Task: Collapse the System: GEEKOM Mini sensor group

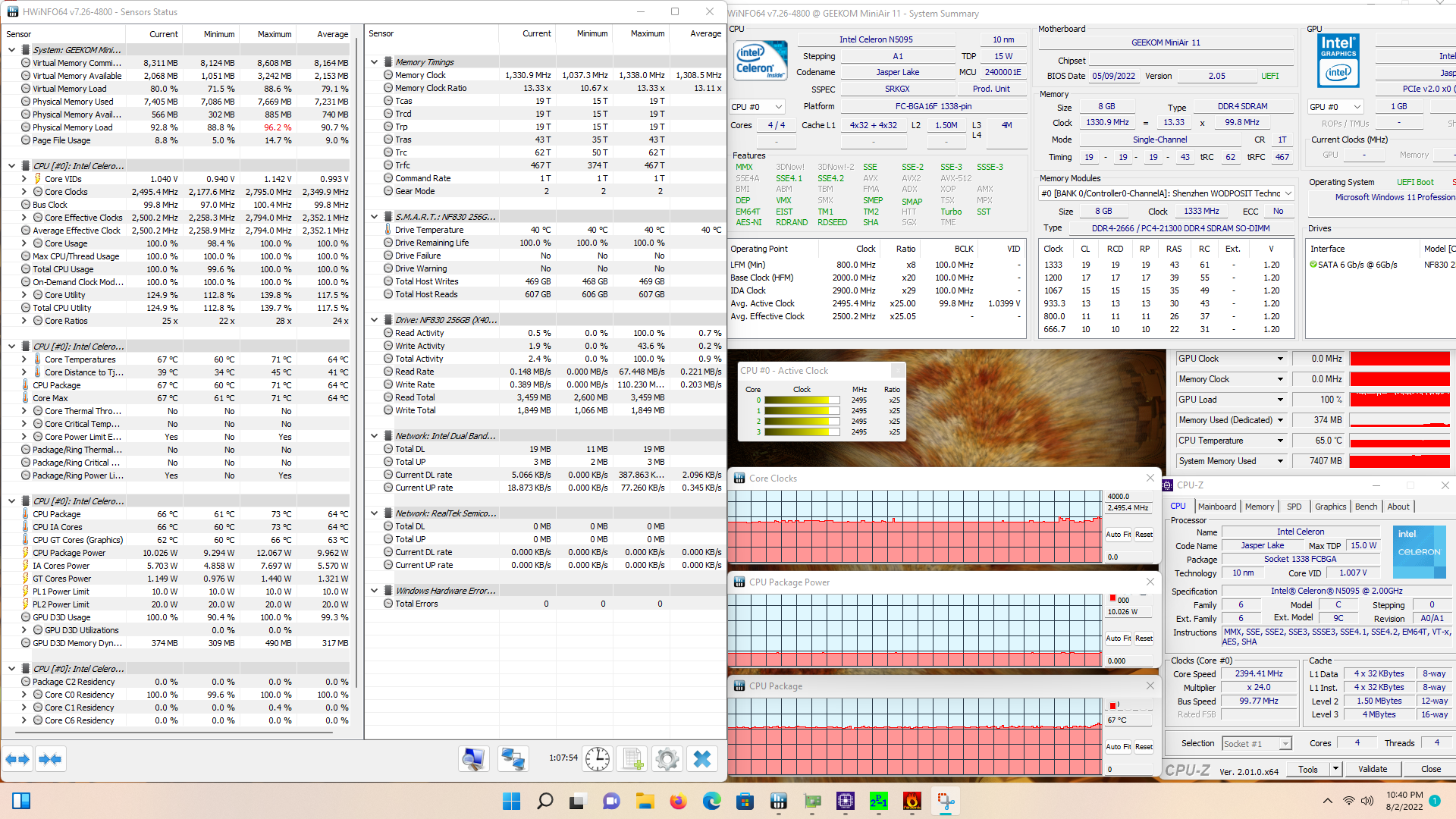Action: [11, 50]
